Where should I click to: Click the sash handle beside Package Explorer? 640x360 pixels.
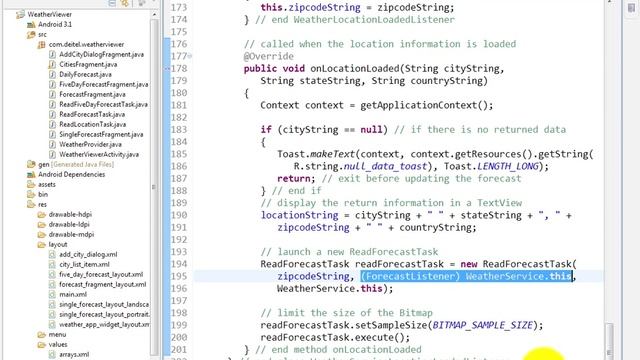click(153, 187)
